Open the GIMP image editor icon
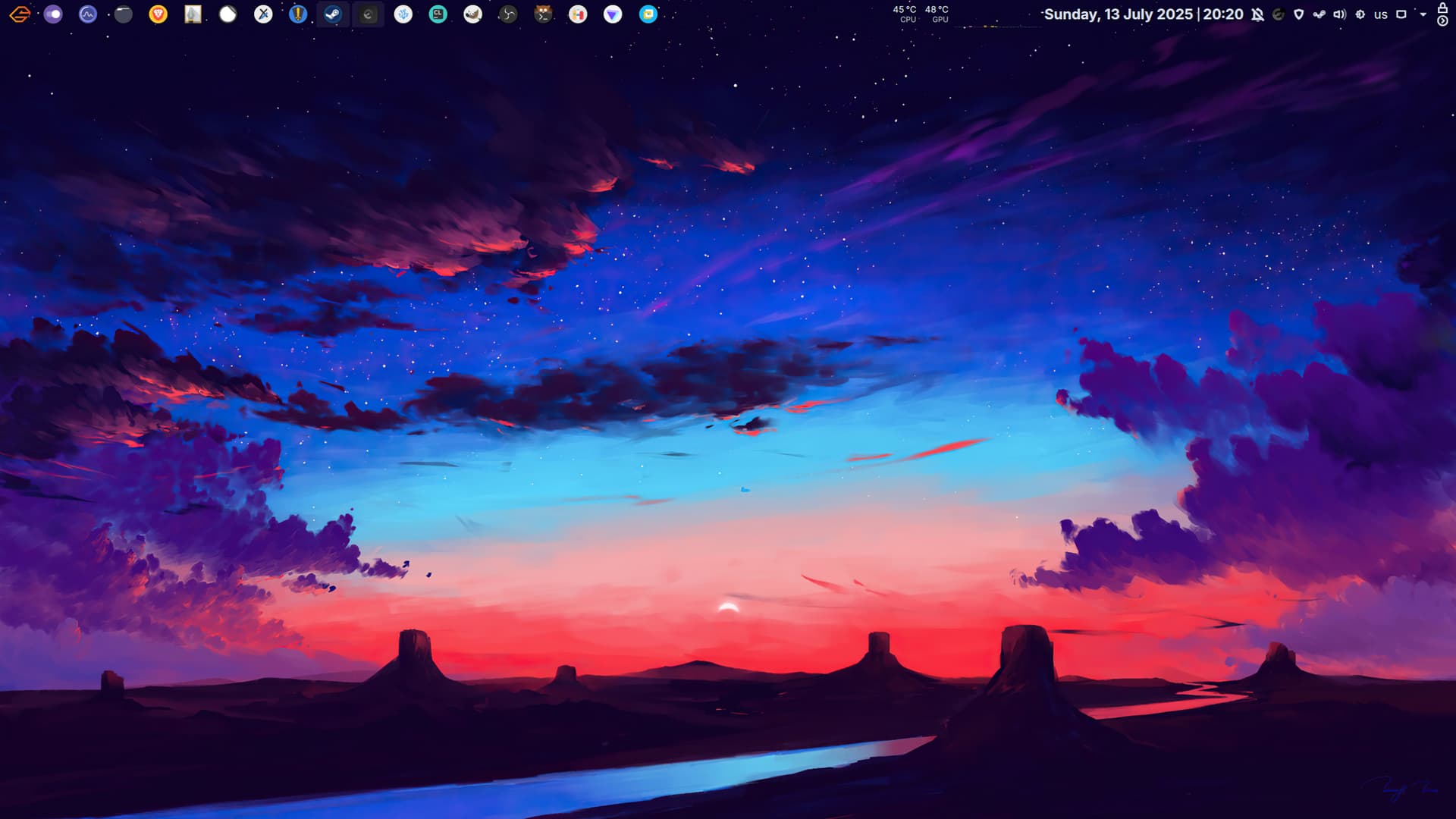The width and height of the screenshot is (1456, 819). point(472,14)
